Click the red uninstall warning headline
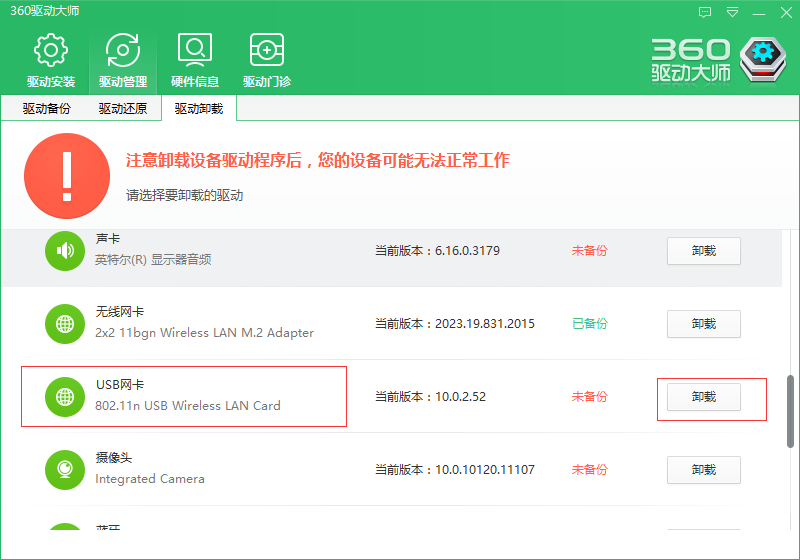800x560 pixels. 317,160
